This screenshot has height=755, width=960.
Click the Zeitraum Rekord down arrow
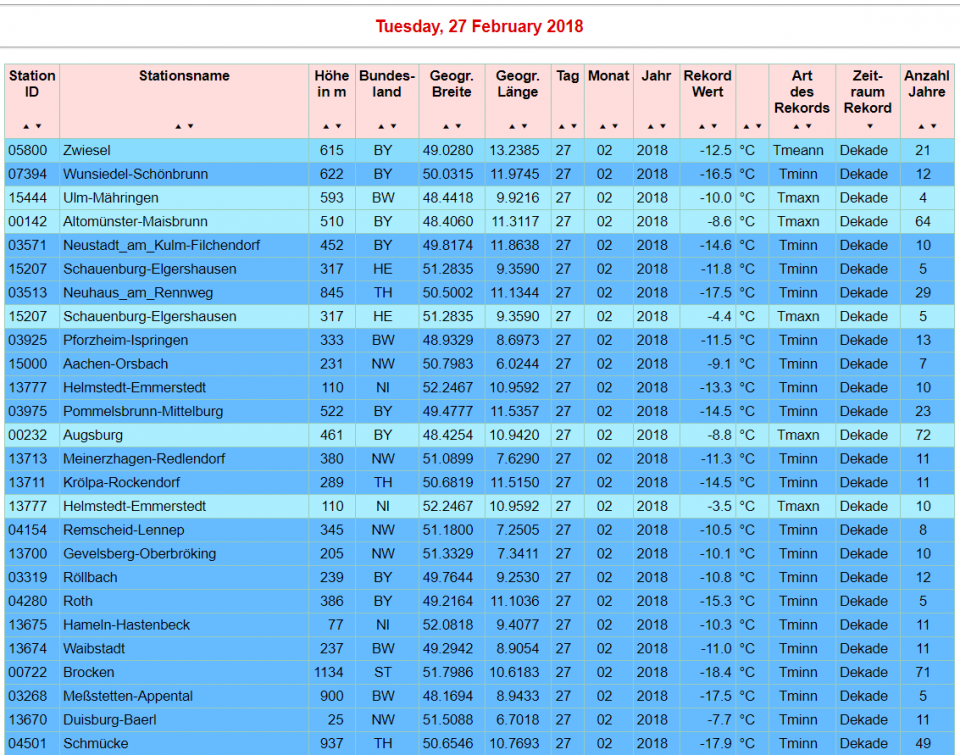[x=869, y=127]
